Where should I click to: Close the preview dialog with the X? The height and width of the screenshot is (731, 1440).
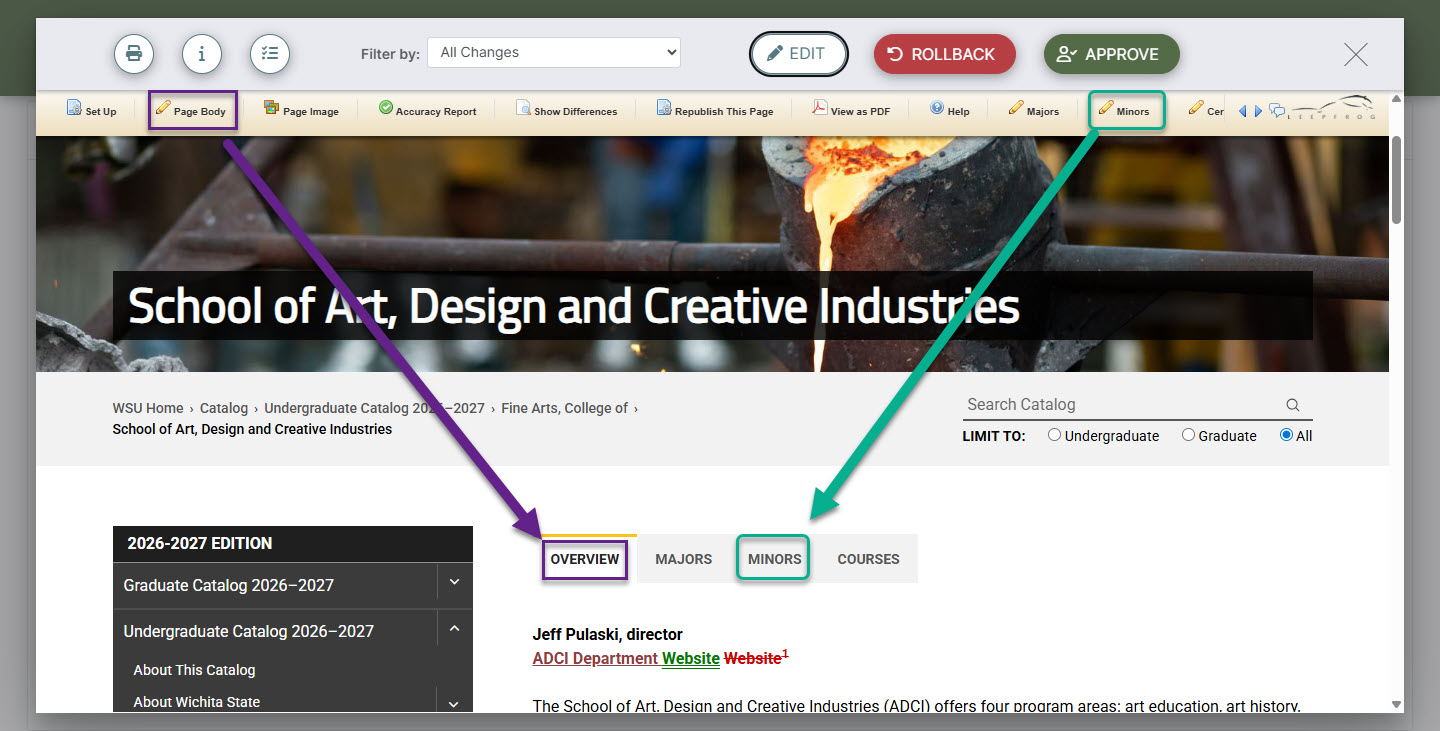[1356, 54]
